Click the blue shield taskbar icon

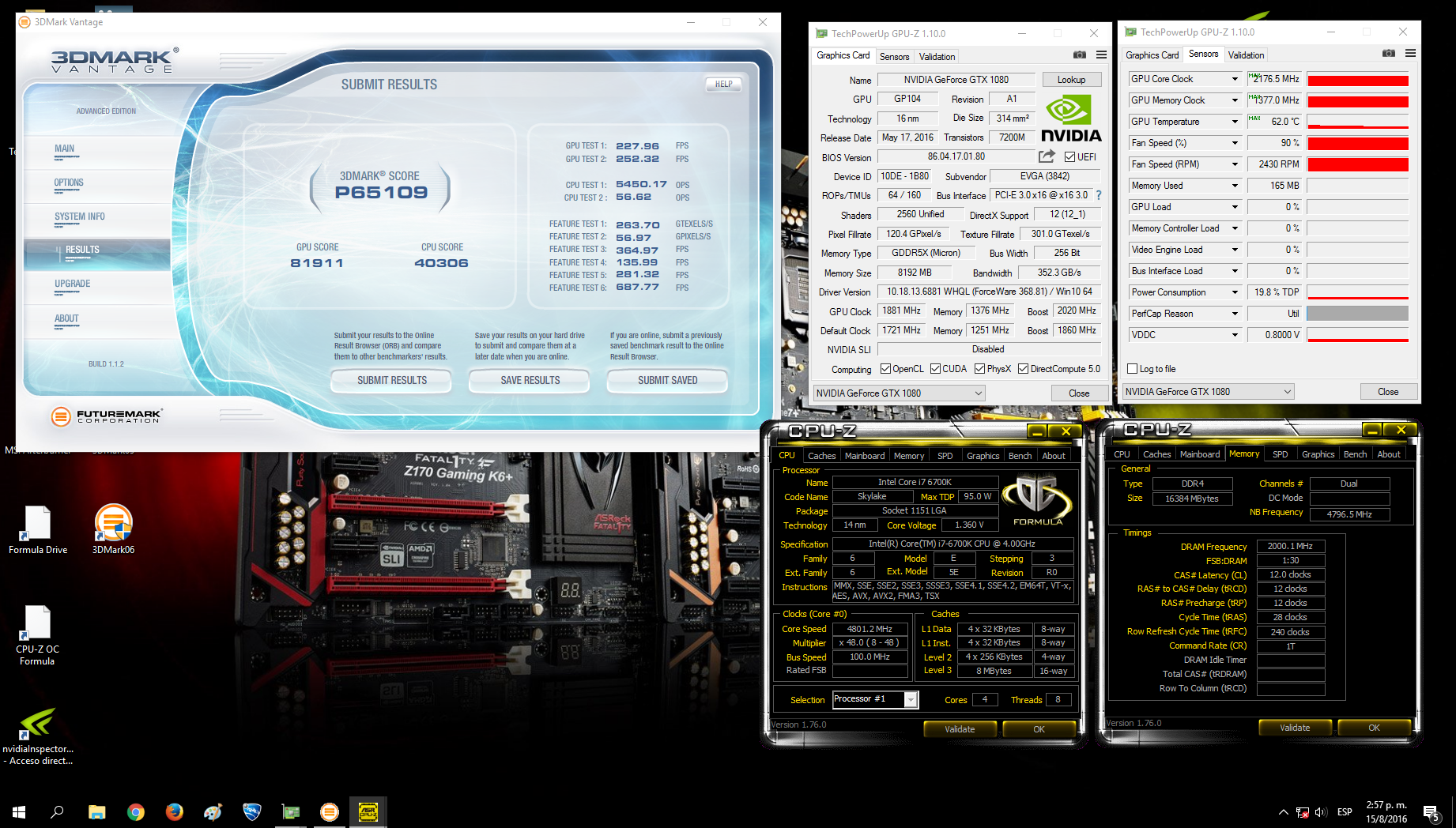point(251,811)
